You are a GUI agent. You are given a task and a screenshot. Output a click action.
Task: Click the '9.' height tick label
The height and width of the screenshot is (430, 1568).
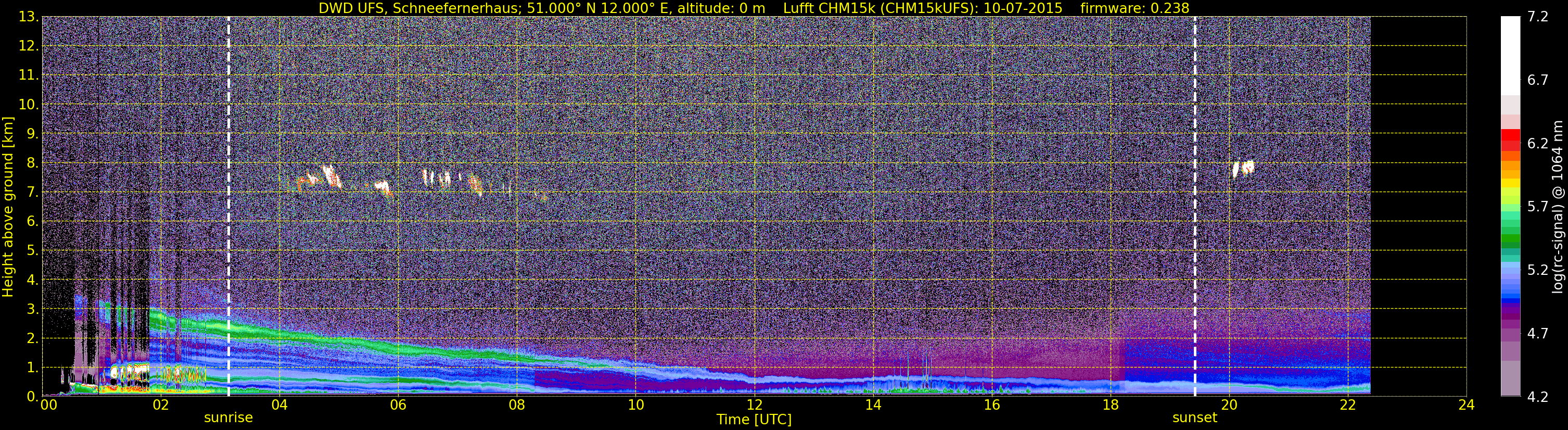point(32,134)
